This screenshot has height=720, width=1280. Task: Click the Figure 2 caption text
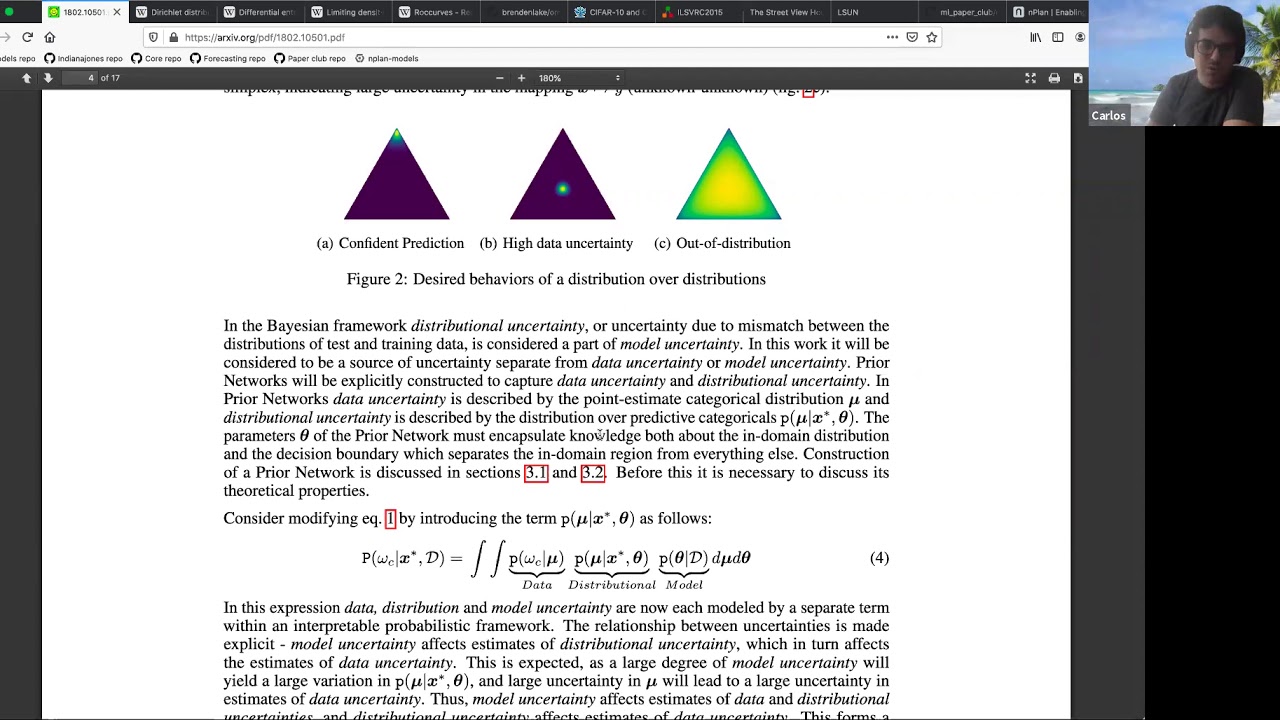(556, 279)
